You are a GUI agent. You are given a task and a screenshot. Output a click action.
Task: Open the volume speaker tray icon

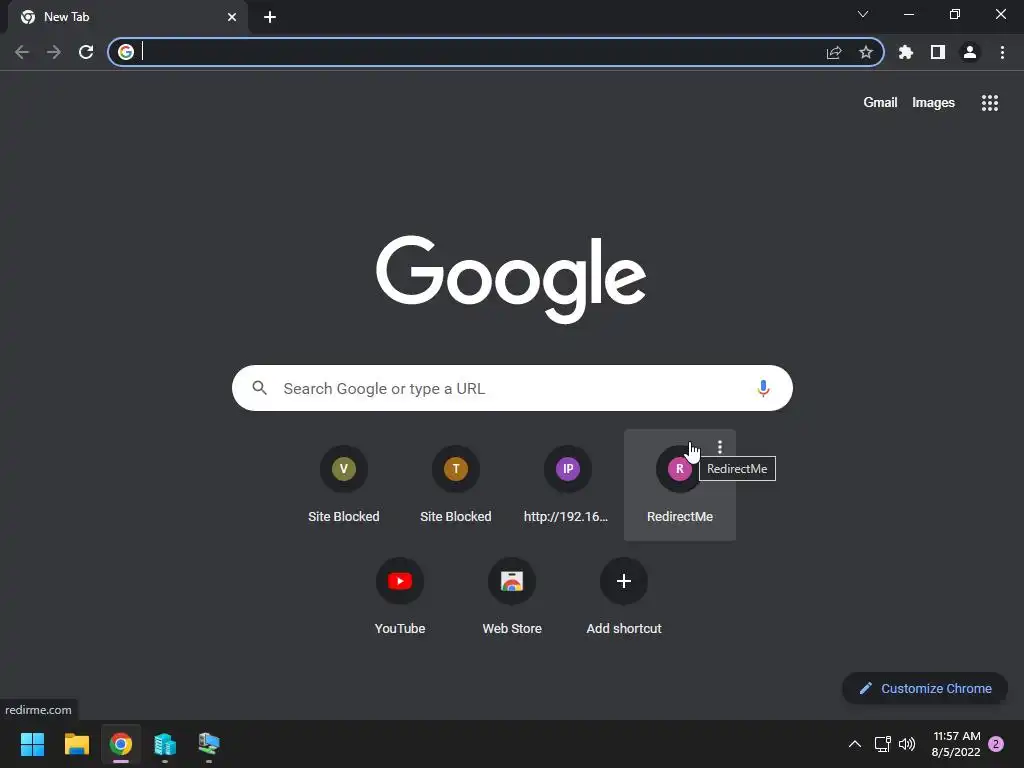907,744
